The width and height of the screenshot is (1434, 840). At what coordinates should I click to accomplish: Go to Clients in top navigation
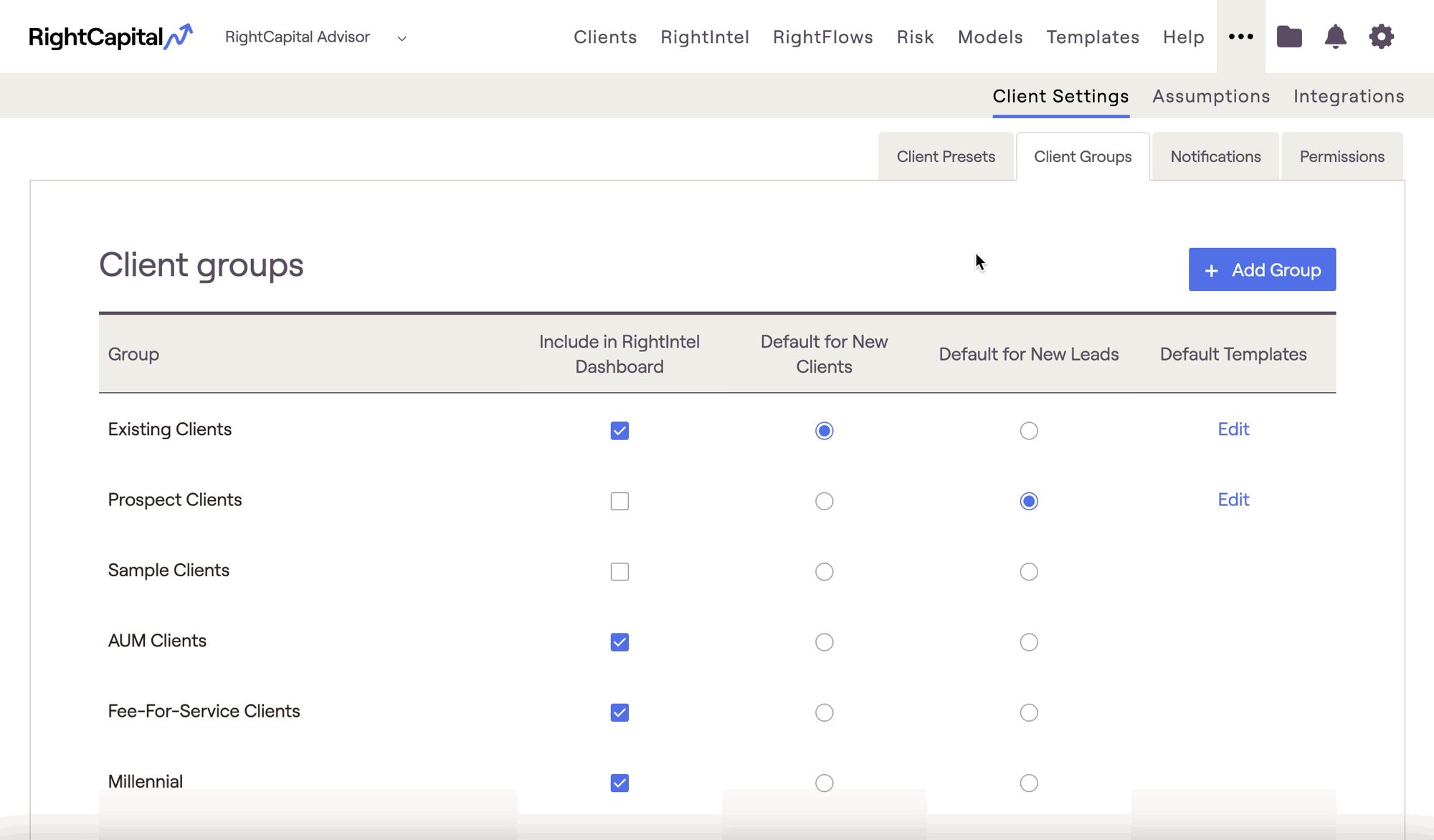(x=605, y=37)
